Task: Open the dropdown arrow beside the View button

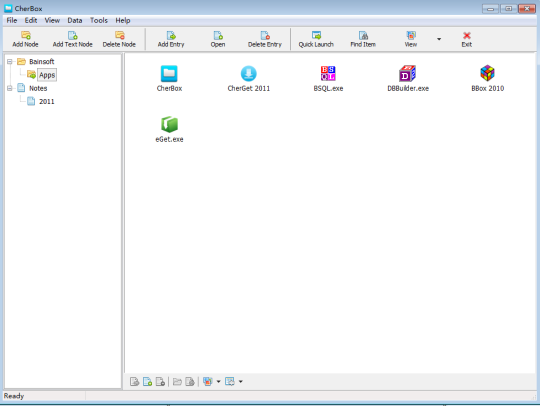Action: point(439,39)
